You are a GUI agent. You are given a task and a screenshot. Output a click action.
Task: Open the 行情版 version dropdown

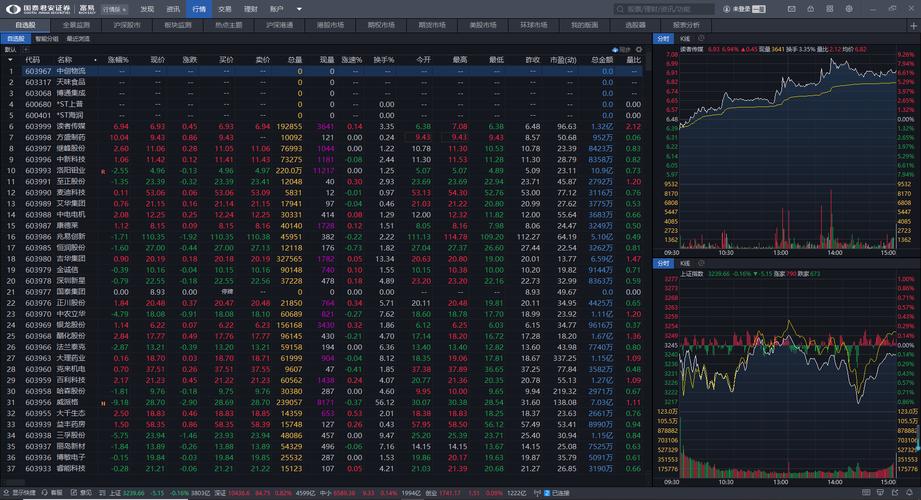(115, 9)
